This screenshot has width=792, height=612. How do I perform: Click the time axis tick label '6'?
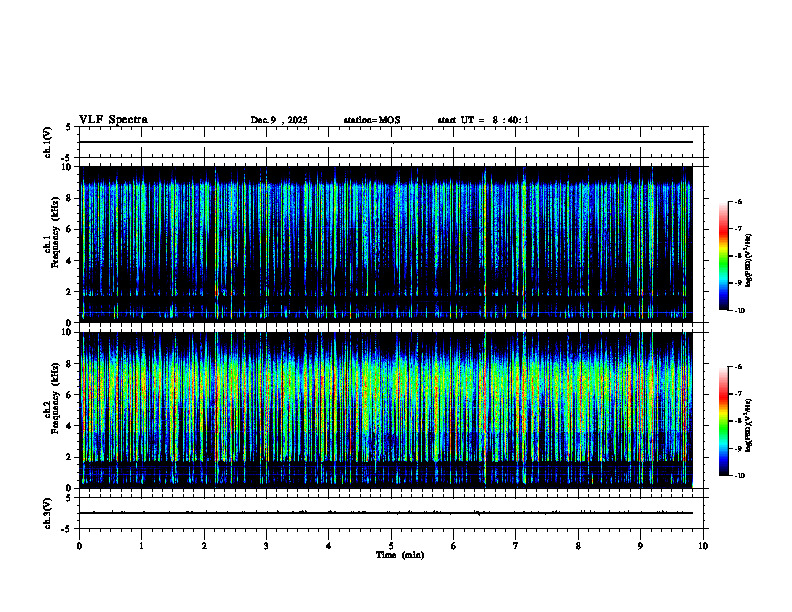(454, 546)
